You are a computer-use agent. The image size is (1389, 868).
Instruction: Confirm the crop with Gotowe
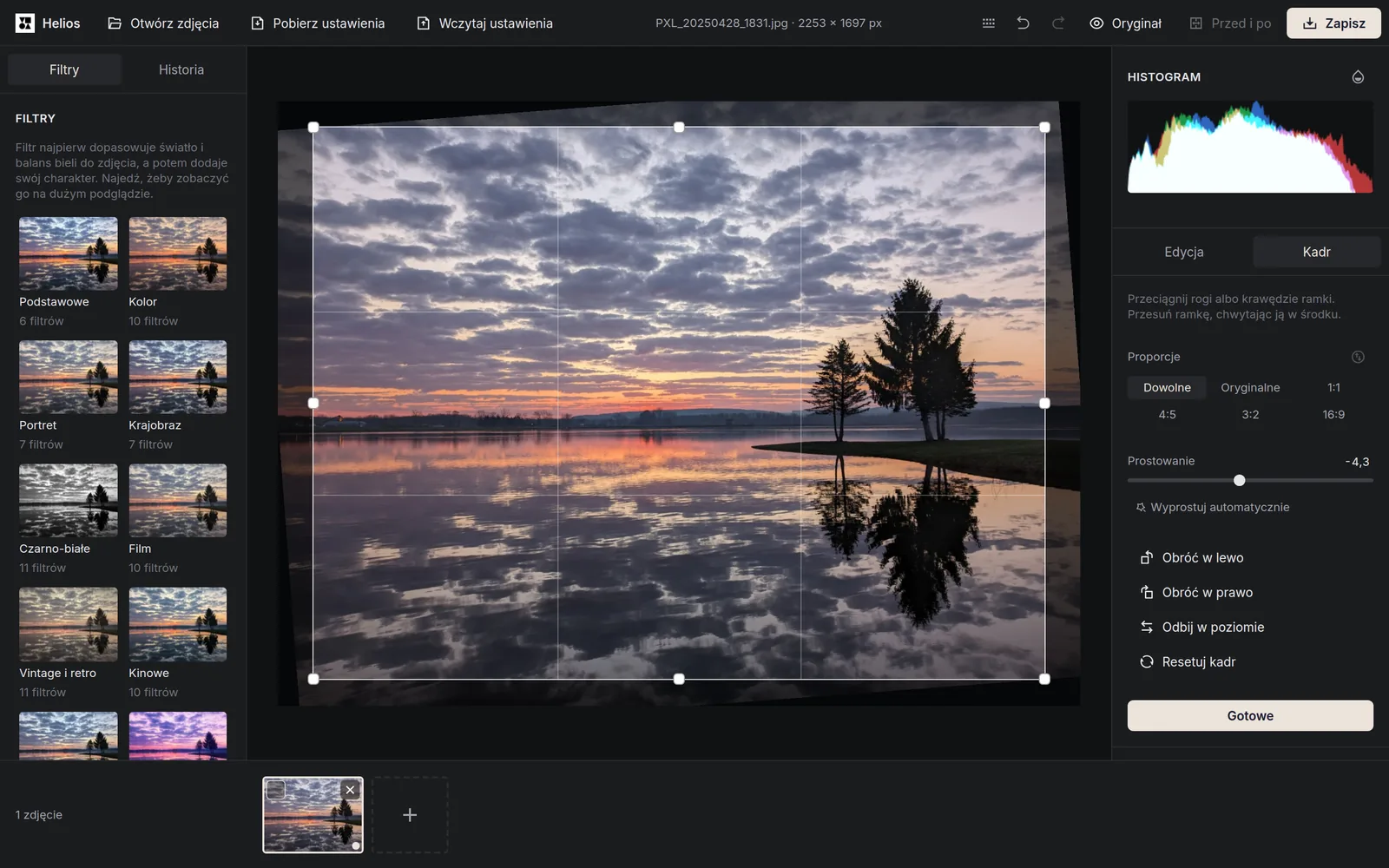pyautogui.click(x=1250, y=716)
